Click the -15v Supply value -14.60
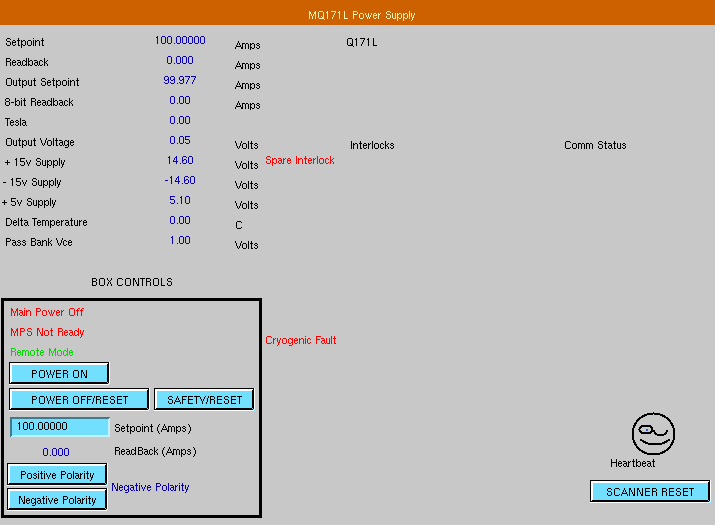 click(x=180, y=180)
